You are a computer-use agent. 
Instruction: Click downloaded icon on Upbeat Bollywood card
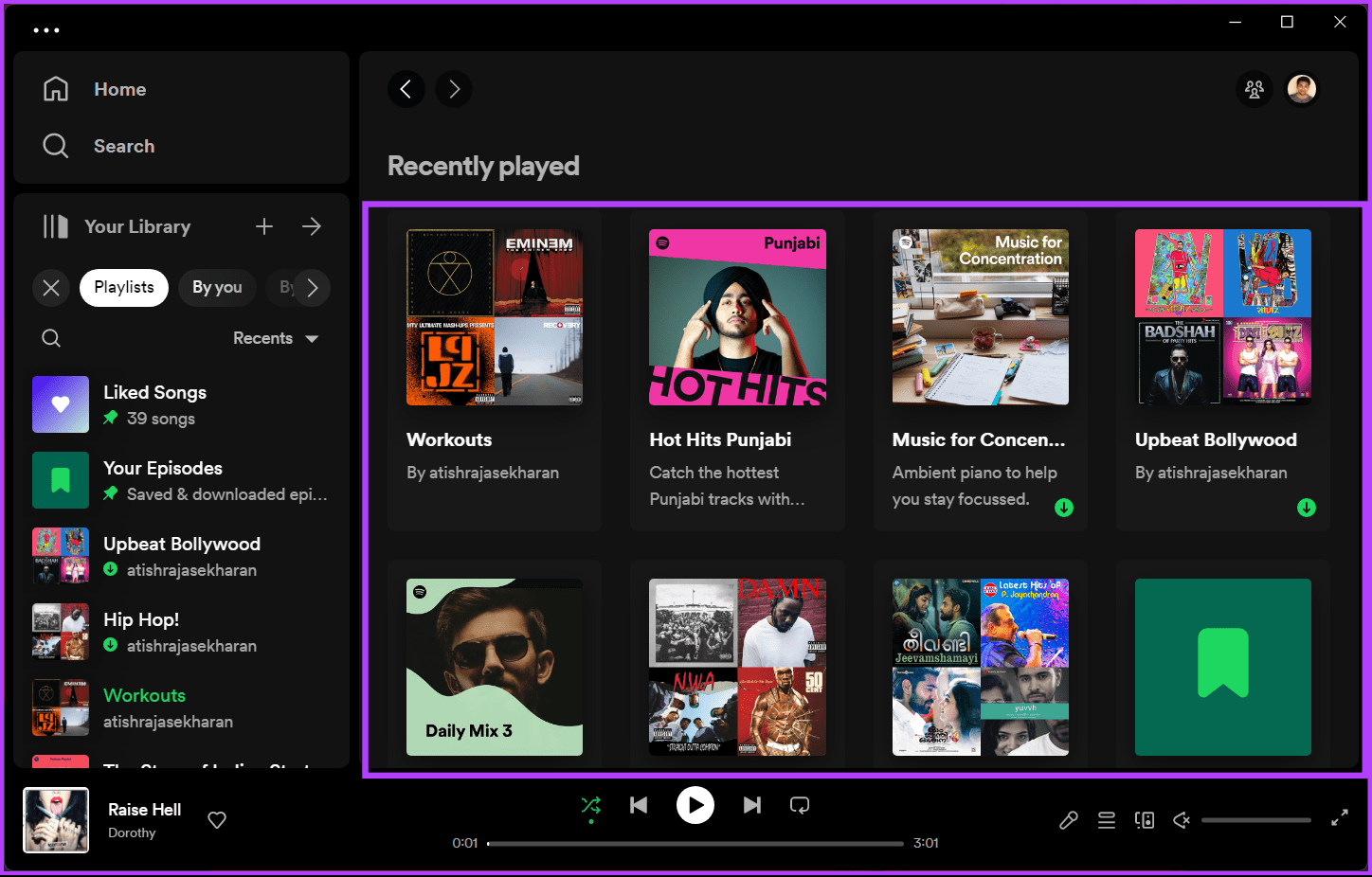click(x=1307, y=508)
